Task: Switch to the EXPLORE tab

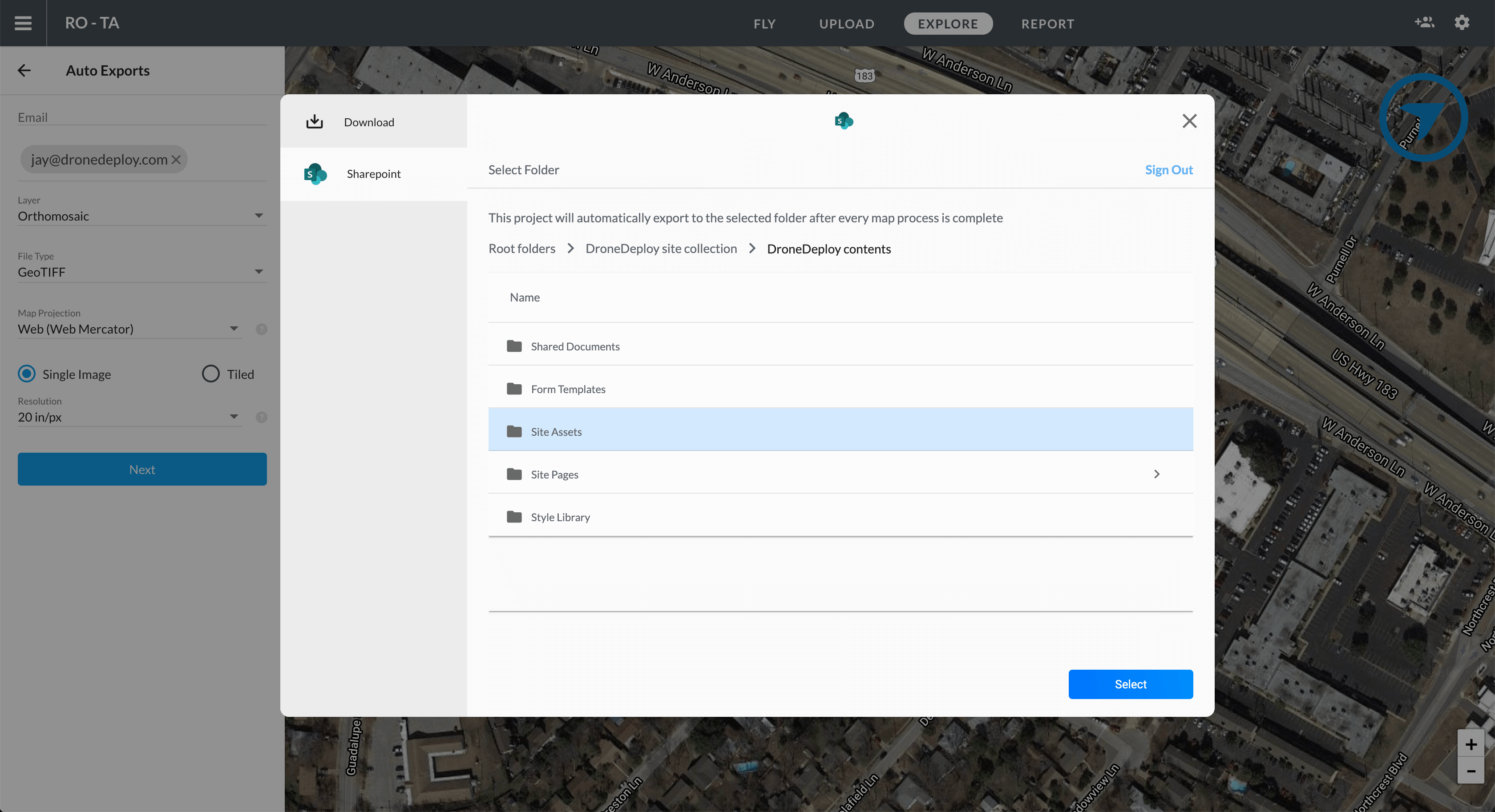Action: pyautogui.click(x=948, y=24)
